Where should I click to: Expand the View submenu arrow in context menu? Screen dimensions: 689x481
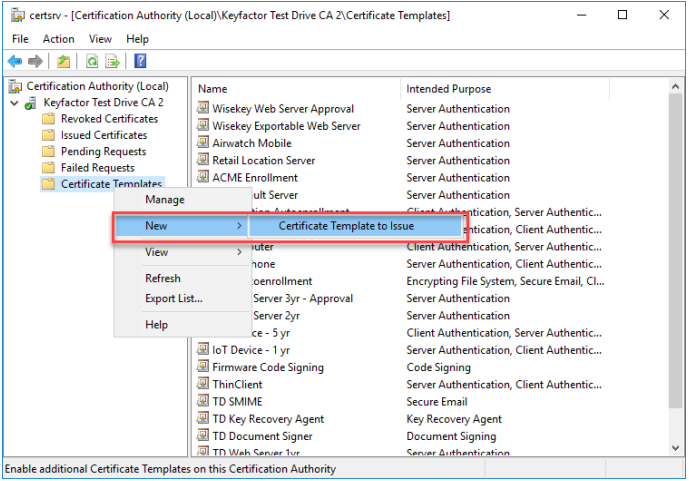click(x=239, y=252)
